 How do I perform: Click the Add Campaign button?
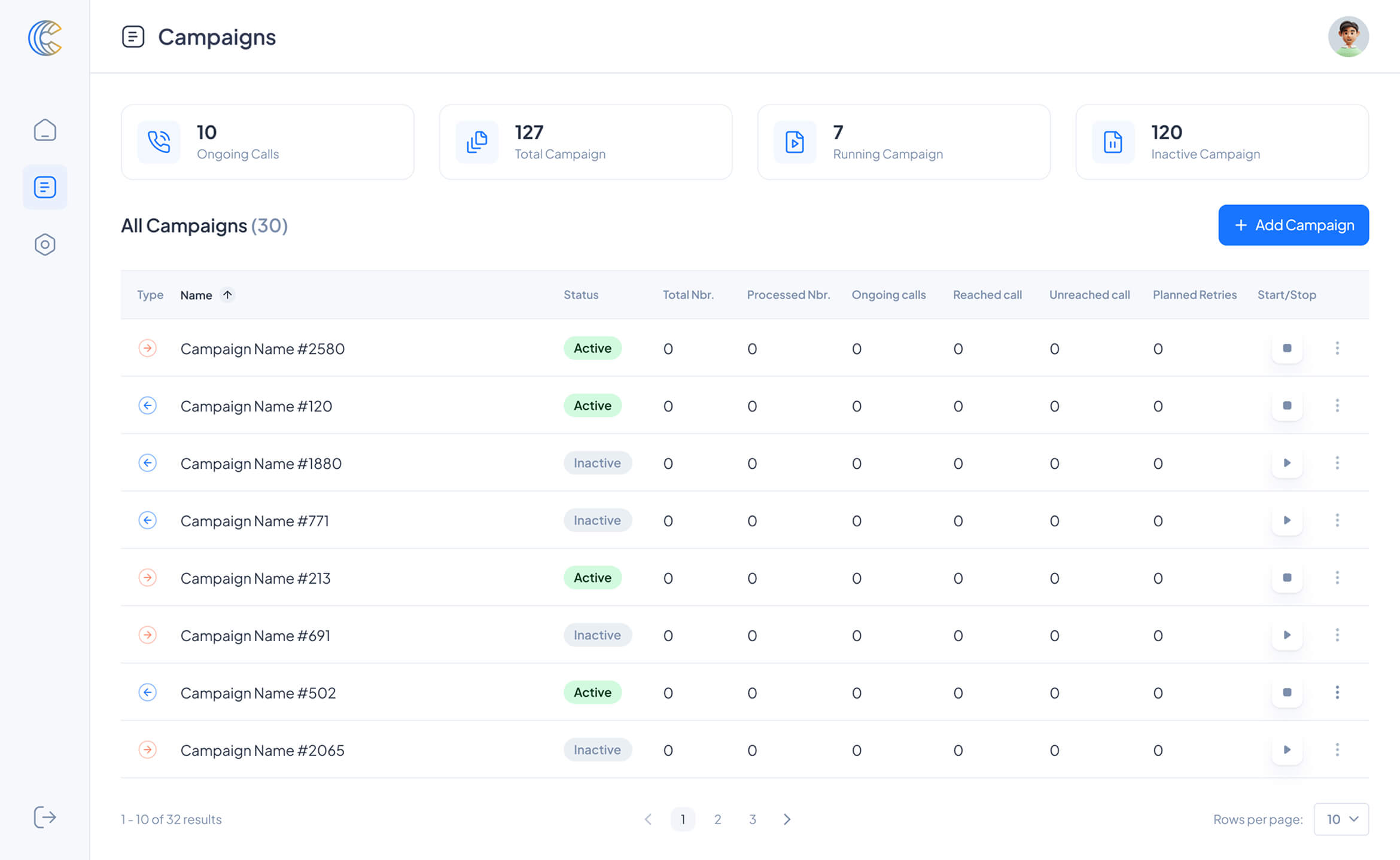1294,225
